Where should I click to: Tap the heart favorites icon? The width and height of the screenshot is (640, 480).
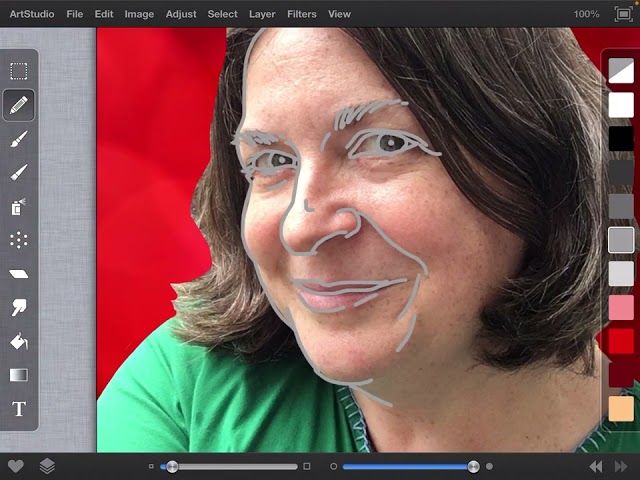[x=16, y=466]
